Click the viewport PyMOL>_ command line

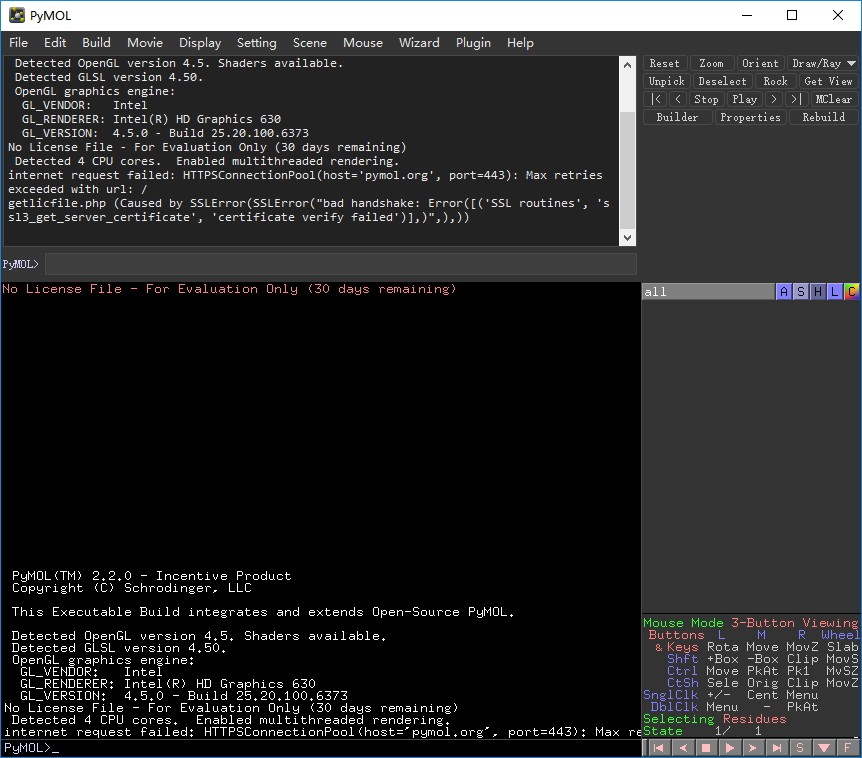(321, 748)
